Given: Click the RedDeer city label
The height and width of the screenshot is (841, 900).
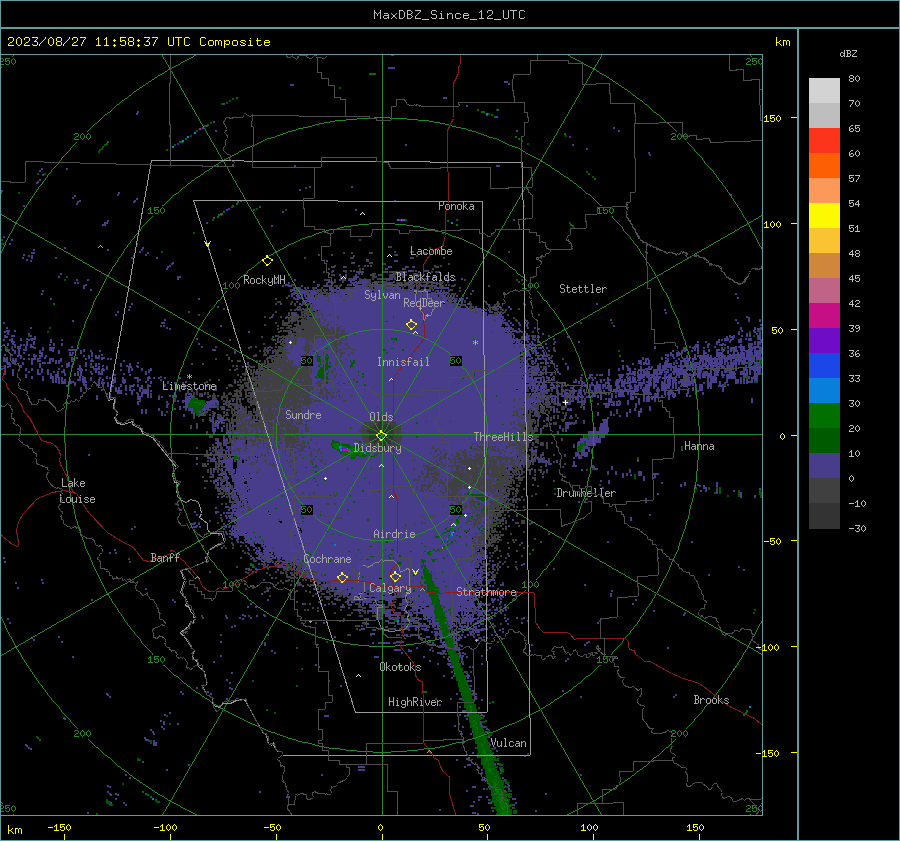Looking at the screenshot, I should (x=424, y=303).
